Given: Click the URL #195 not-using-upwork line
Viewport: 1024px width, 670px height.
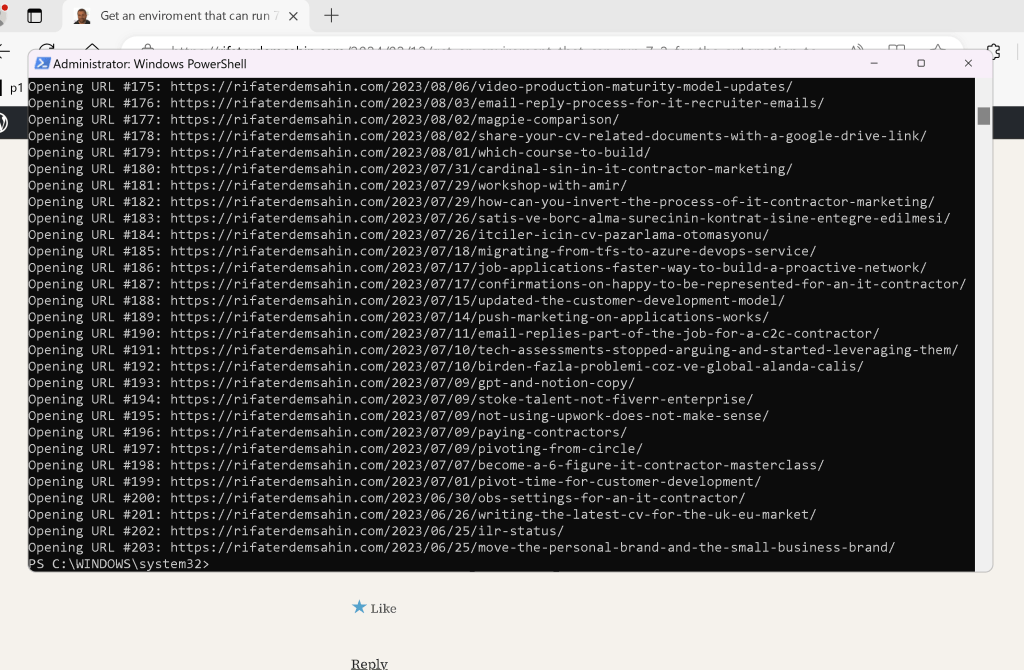Looking at the screenshot, I should point(398,415).
